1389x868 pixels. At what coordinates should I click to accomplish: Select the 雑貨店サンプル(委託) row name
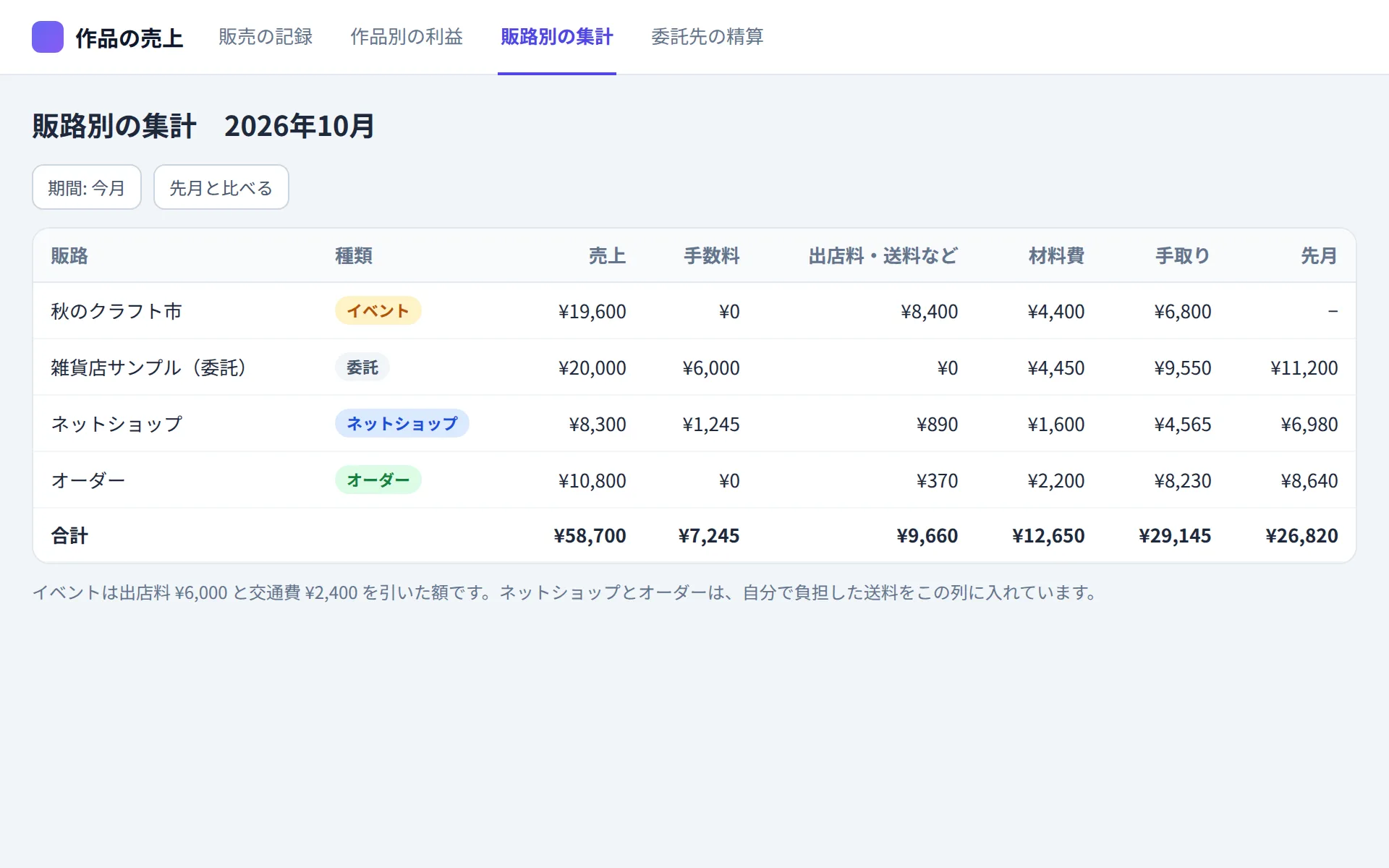point(149,367)
